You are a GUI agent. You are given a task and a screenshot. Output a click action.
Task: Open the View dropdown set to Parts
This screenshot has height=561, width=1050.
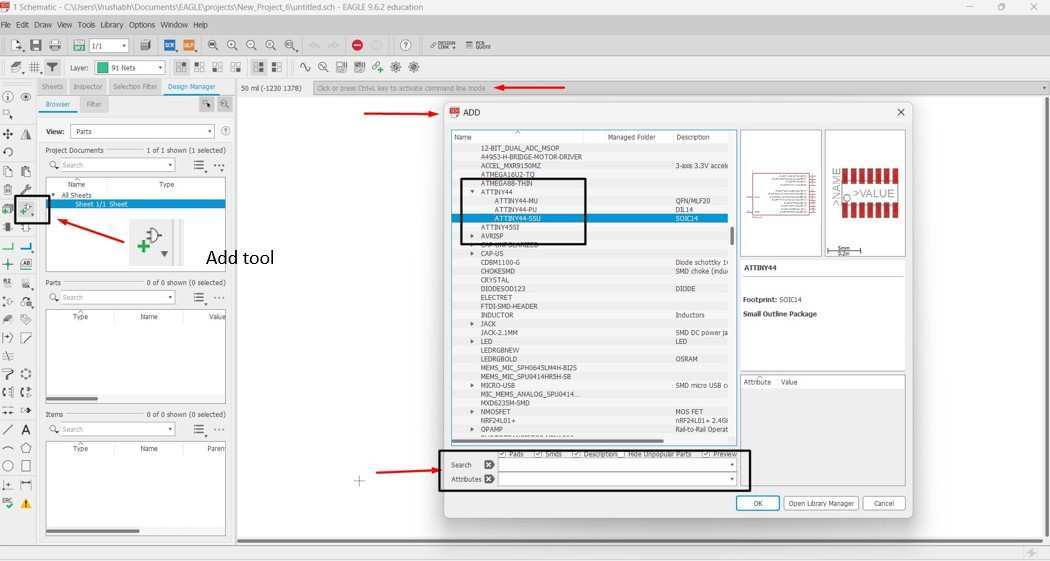[143, 131]
